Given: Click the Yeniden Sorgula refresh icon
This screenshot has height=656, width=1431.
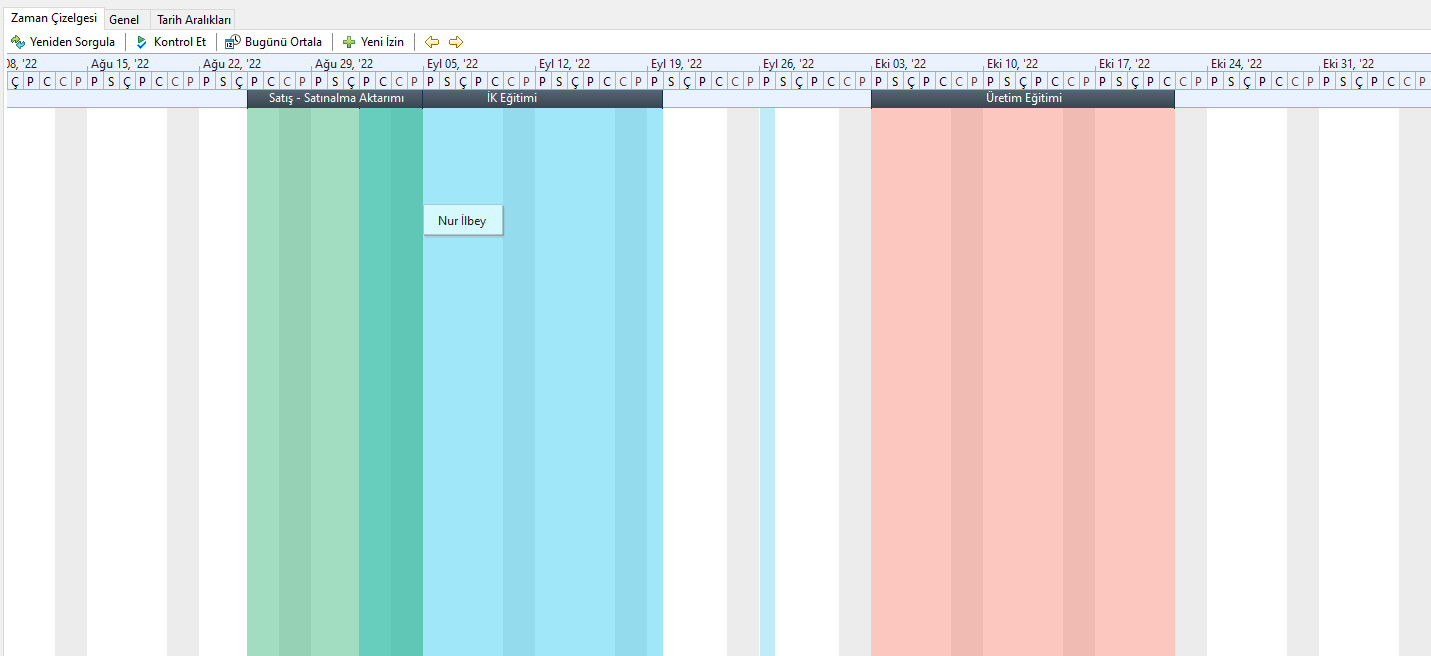Looking at the screenshot, I should coord(17,42).
